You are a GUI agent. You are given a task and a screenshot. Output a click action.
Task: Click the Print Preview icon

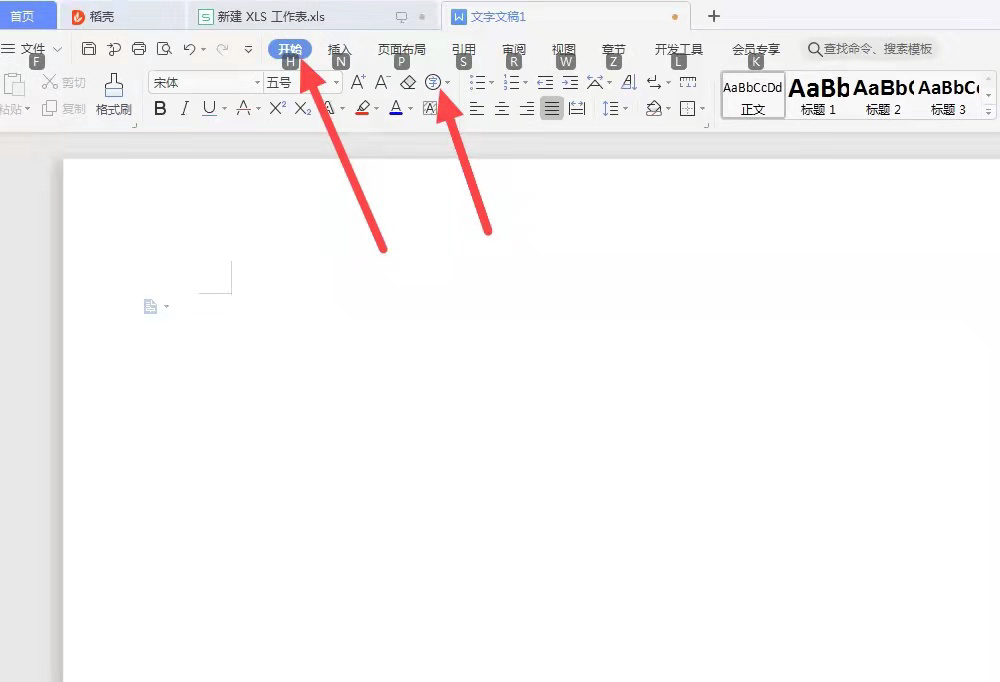point(164,49)
